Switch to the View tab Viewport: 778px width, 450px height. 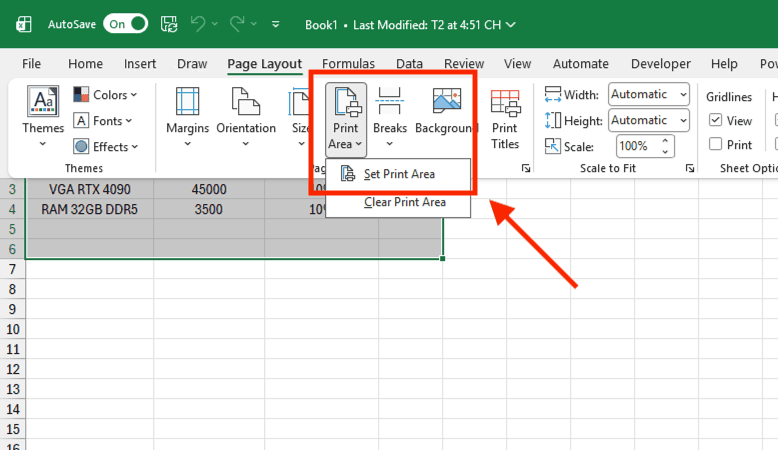coord(518,64)
